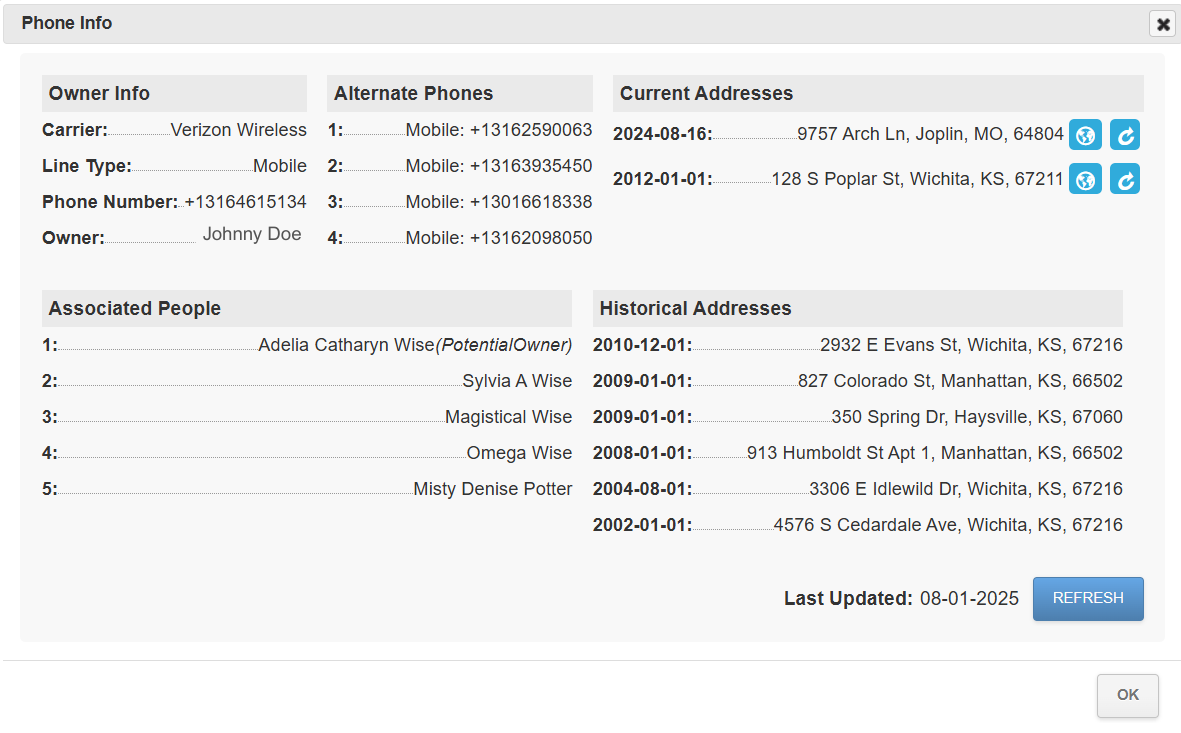This screenshot has width=1181, height=733.
Task: Select associated person Sylvia A Wise
Action: coord(517,381)
